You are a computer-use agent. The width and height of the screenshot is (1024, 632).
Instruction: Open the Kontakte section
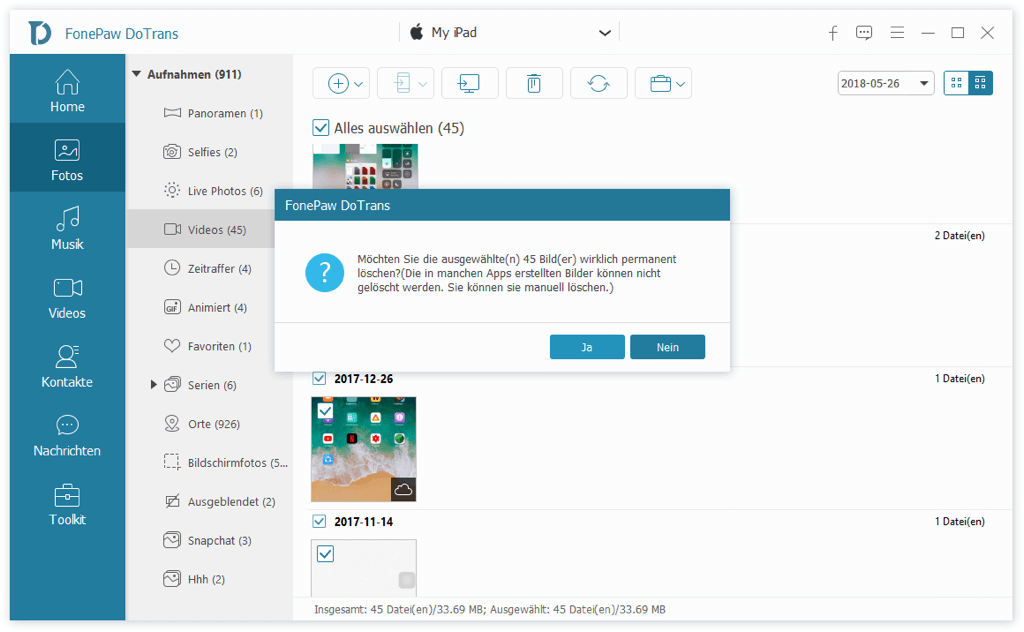67,365
